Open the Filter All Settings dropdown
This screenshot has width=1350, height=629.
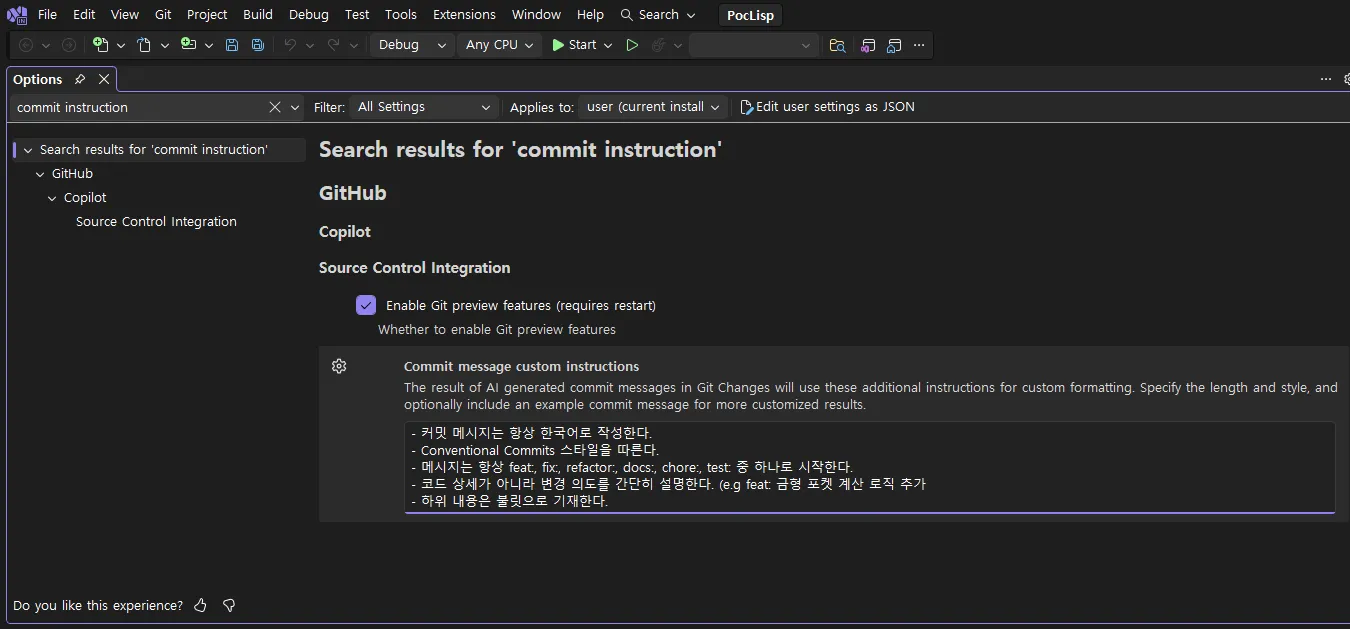click(x=423, y=106)
